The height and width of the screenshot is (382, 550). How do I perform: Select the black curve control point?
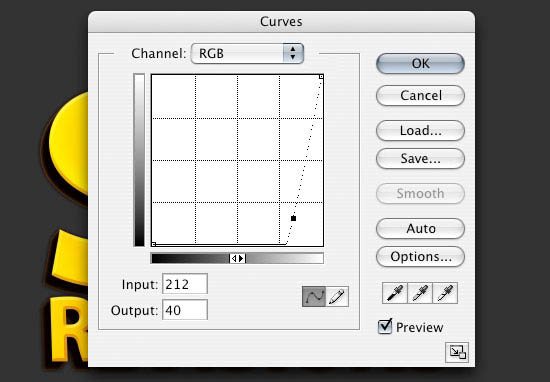point(294,218)
